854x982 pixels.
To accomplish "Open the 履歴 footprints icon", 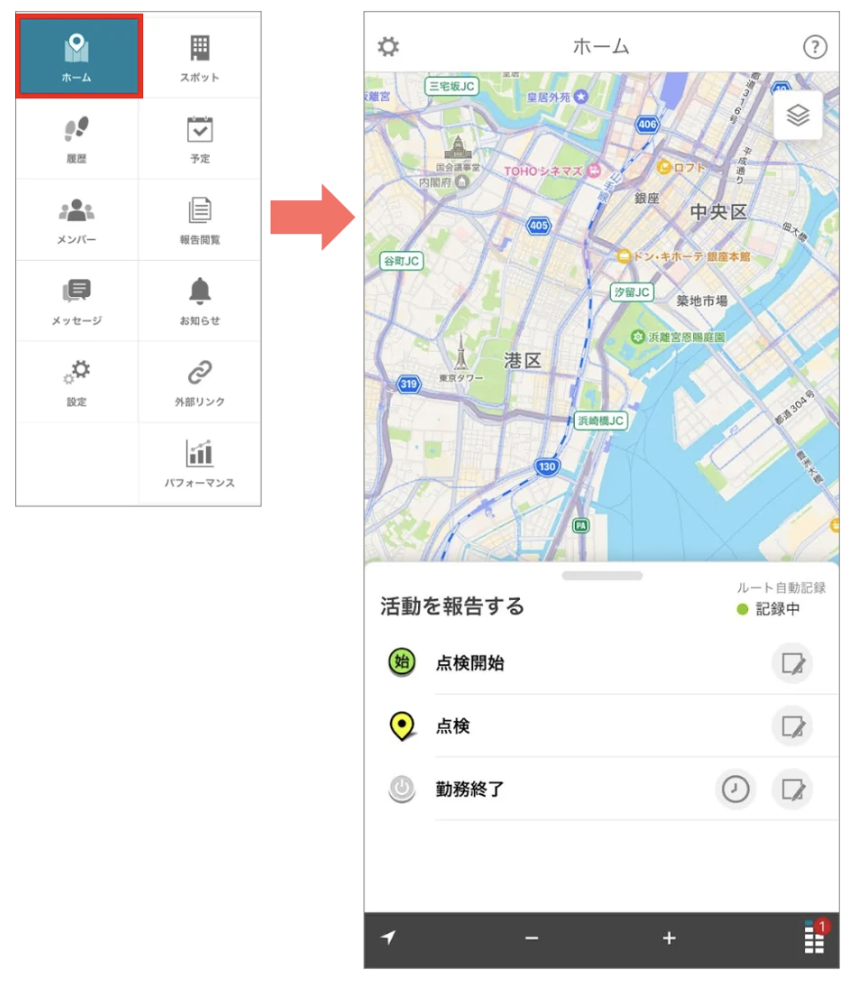I will click(x=76, y=129).
